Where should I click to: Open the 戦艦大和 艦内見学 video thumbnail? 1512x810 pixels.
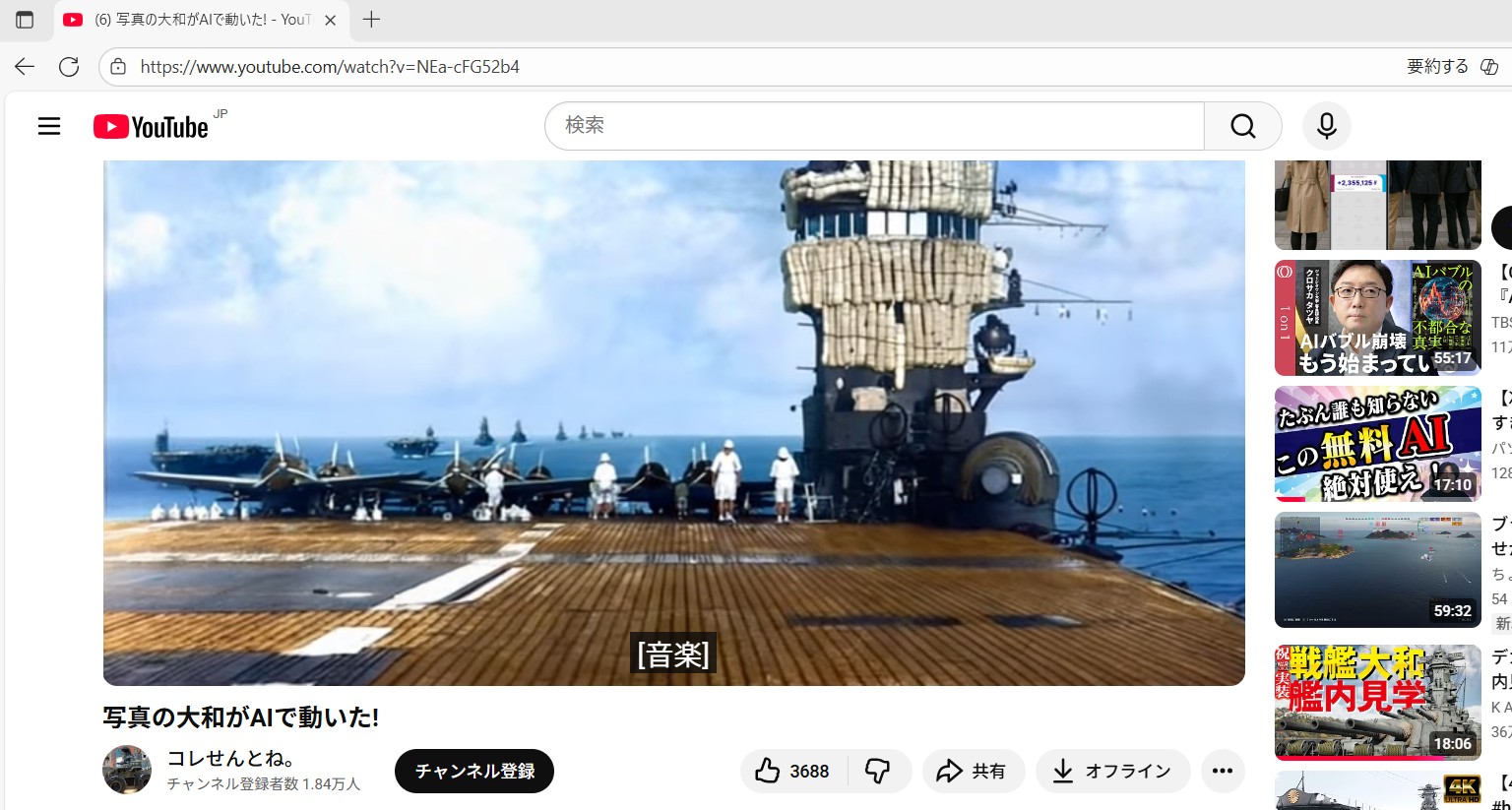pos(1377,702)
